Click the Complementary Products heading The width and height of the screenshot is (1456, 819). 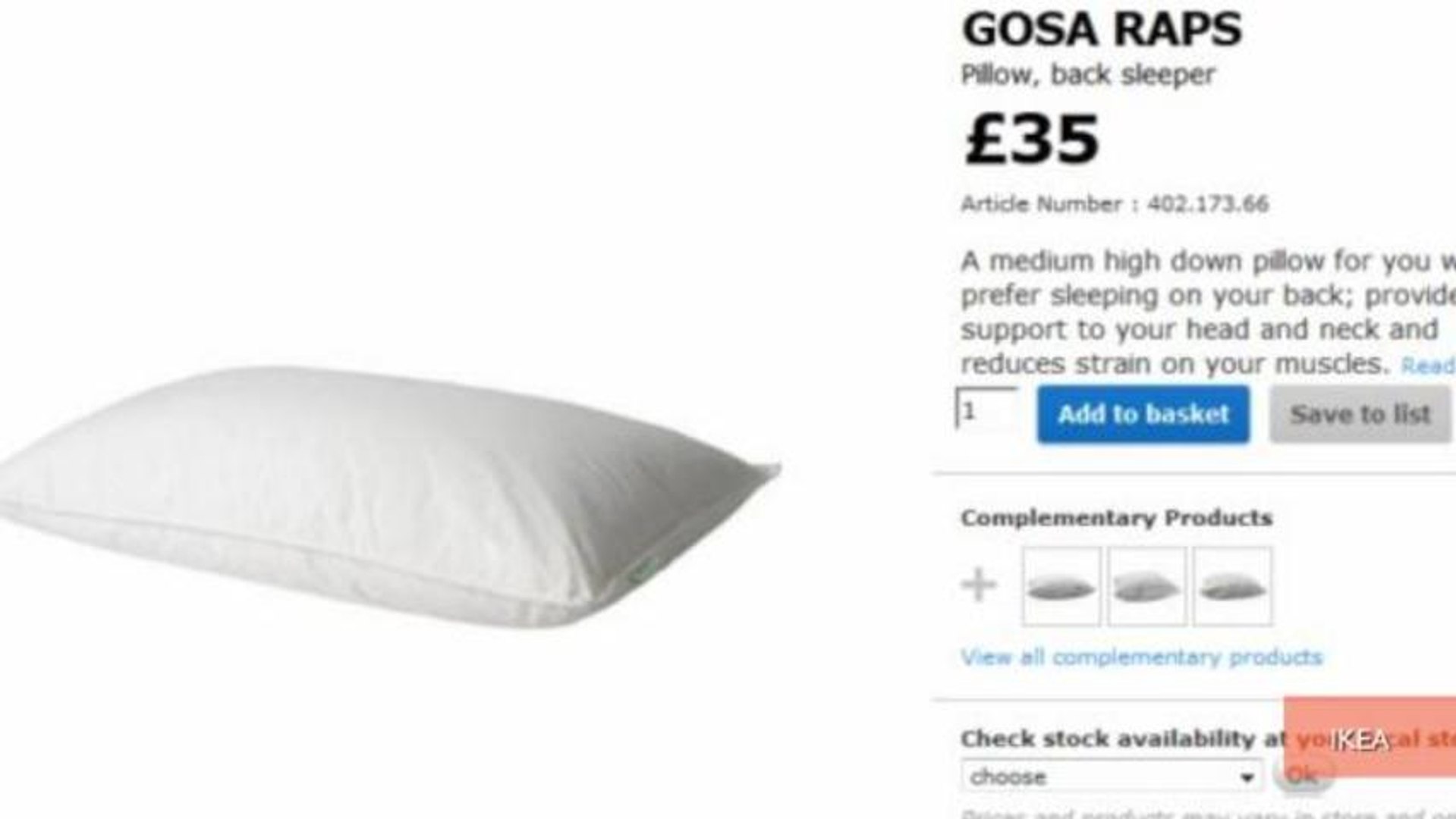click(1116, 518)
